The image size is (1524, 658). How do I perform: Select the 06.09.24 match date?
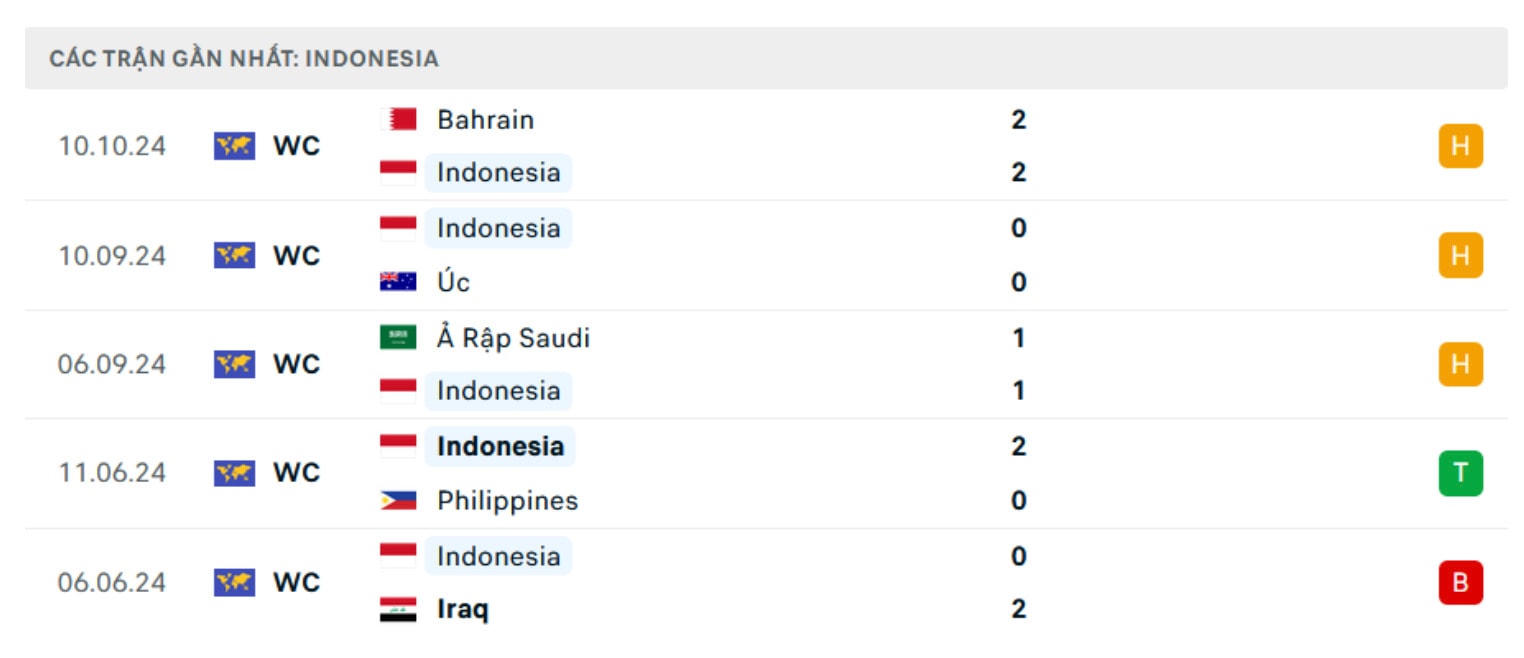pos(112,365)
